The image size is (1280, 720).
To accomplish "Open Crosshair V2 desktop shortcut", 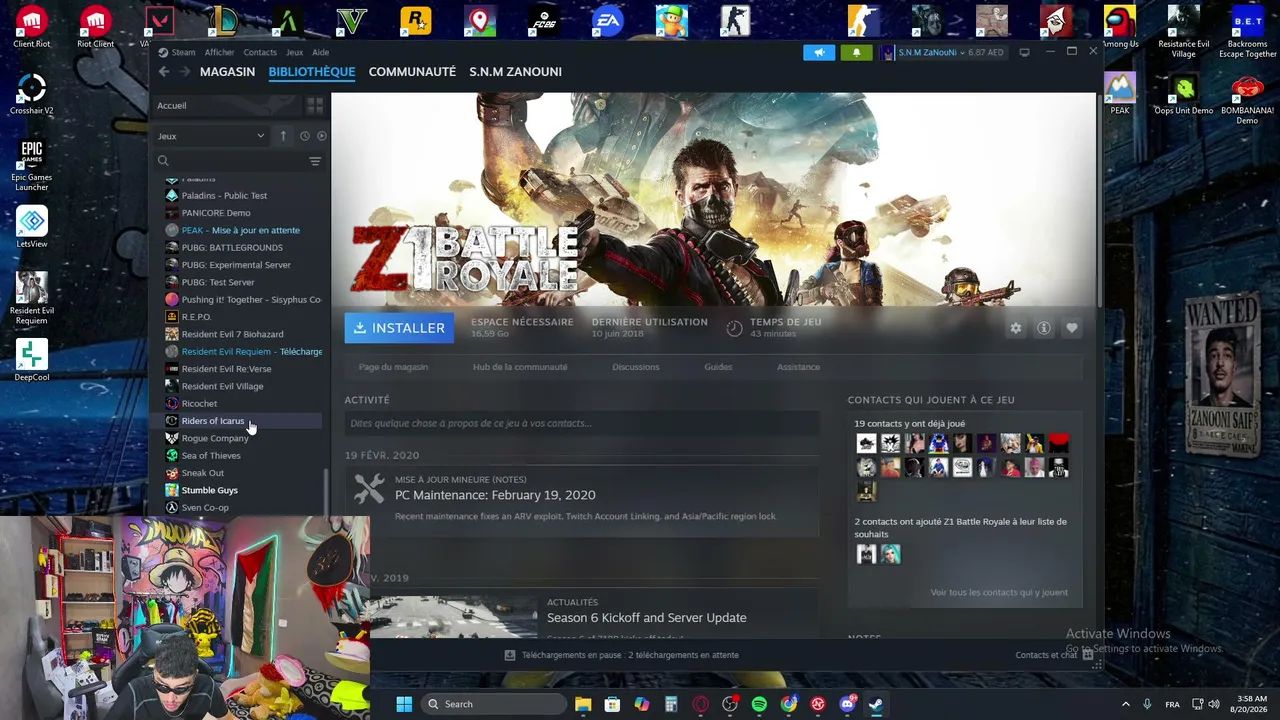I will [x=32, y=94].
